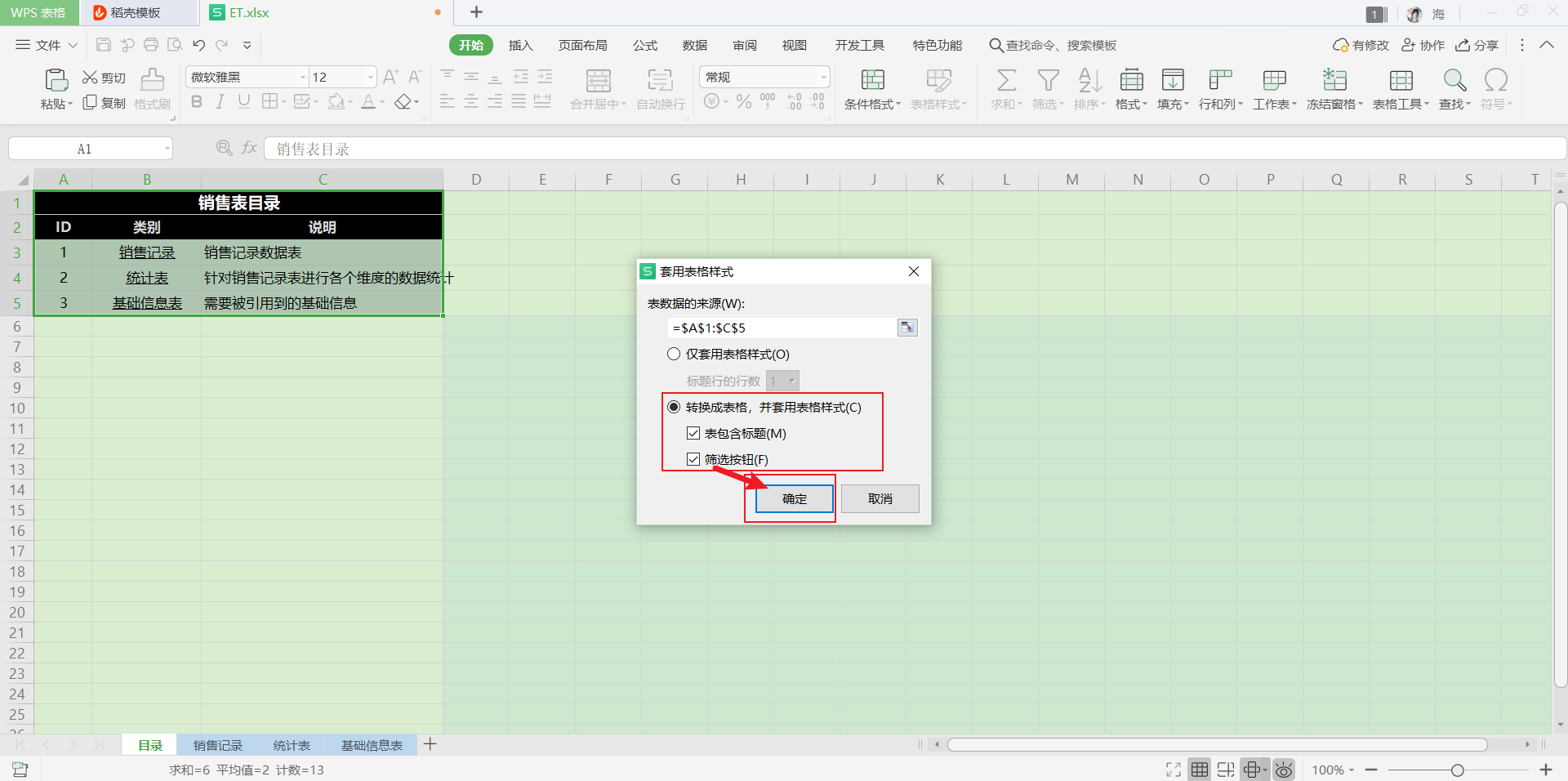1568x781 pixels.
Task: Toggle Bold formatting
Action: click(196, 101)
